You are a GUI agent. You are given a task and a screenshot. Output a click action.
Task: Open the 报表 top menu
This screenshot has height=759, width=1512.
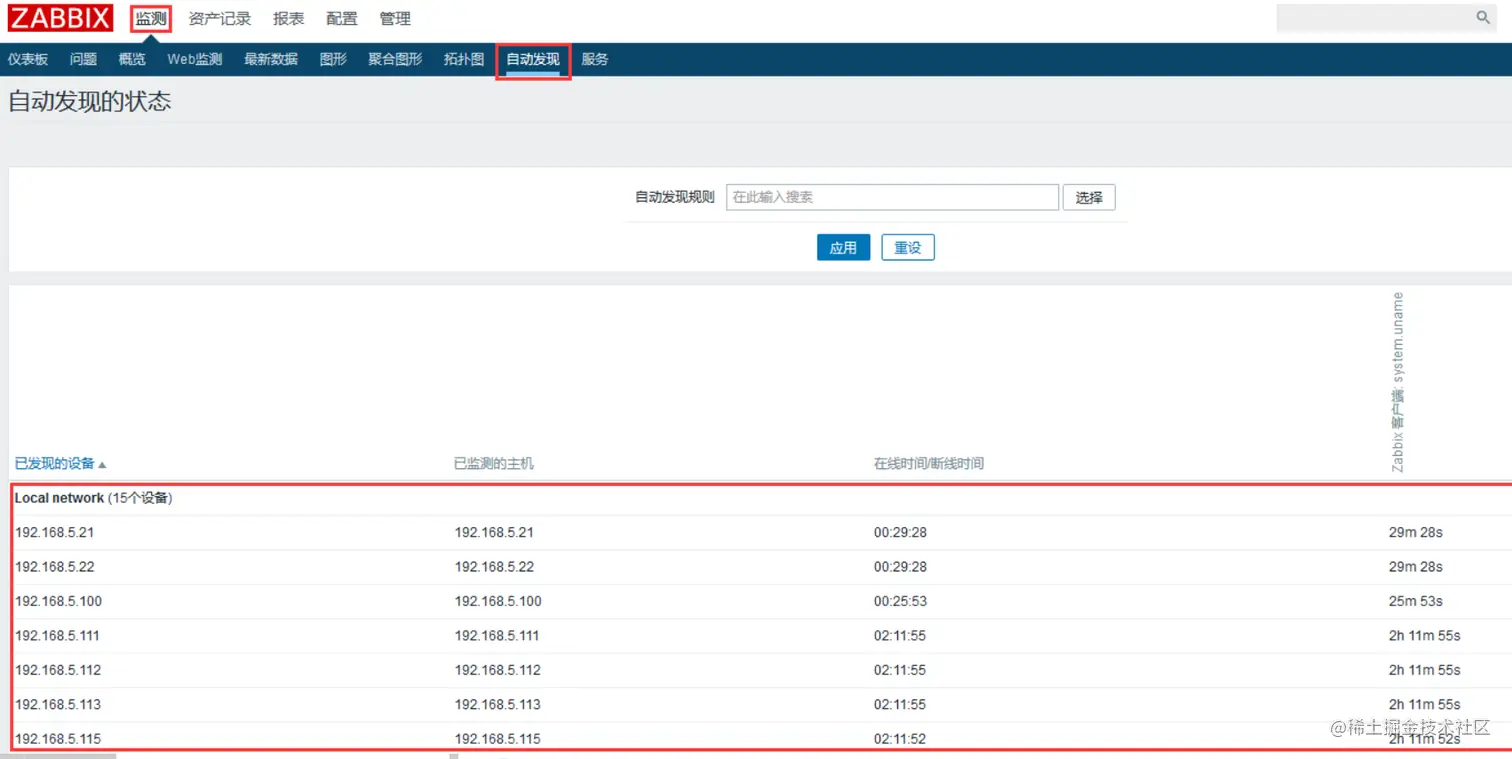(288, 19)
